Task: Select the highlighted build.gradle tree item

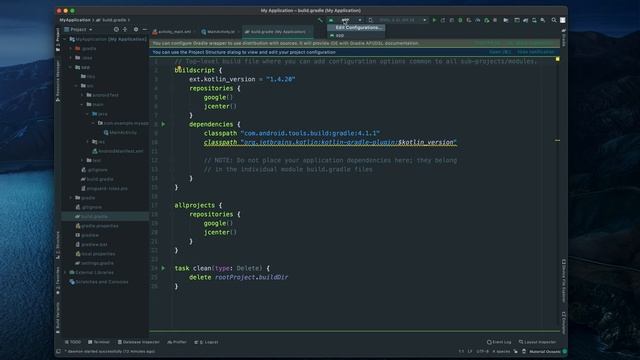Action: click(105, 216)
